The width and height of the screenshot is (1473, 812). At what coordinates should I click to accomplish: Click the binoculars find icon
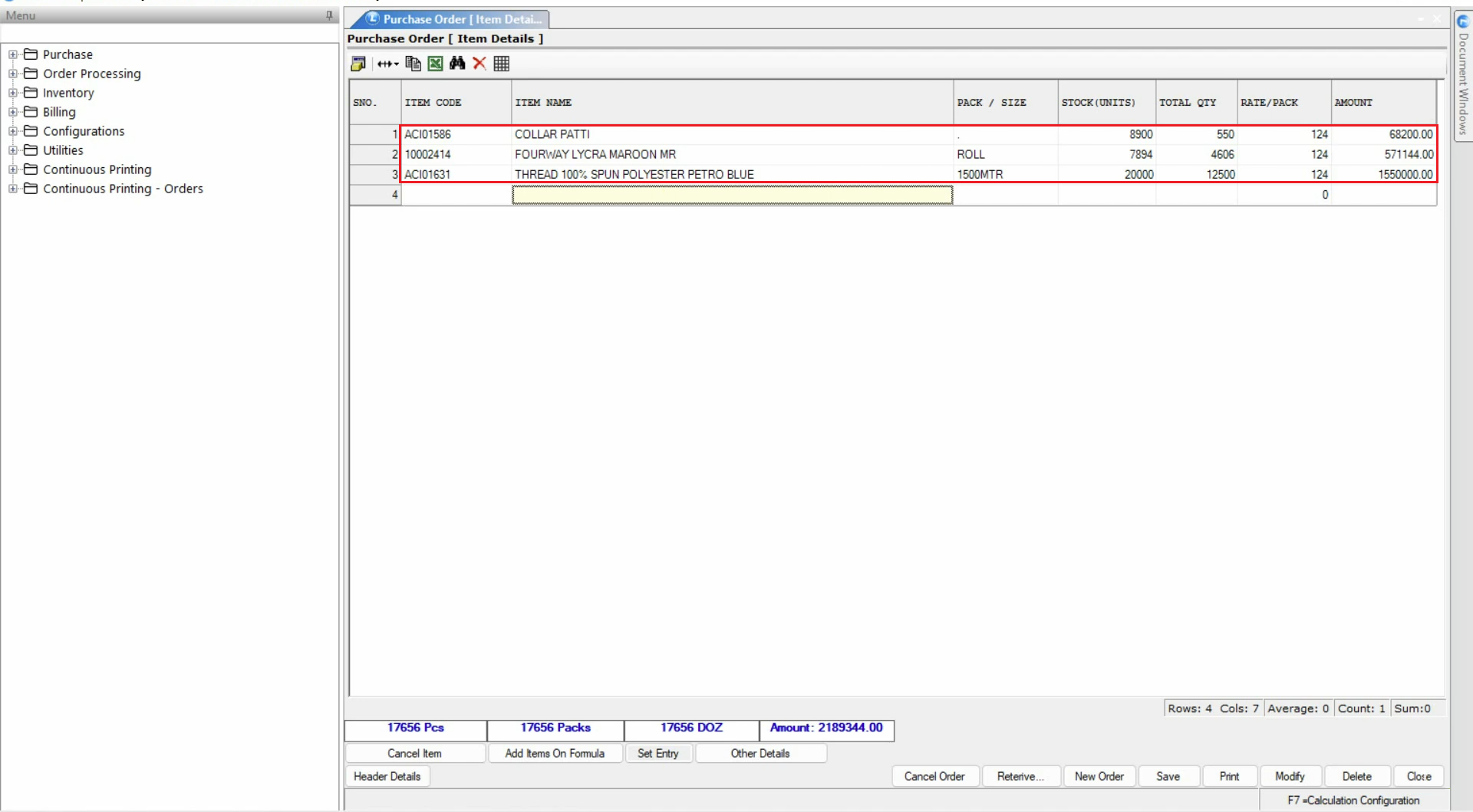[457, 64]
